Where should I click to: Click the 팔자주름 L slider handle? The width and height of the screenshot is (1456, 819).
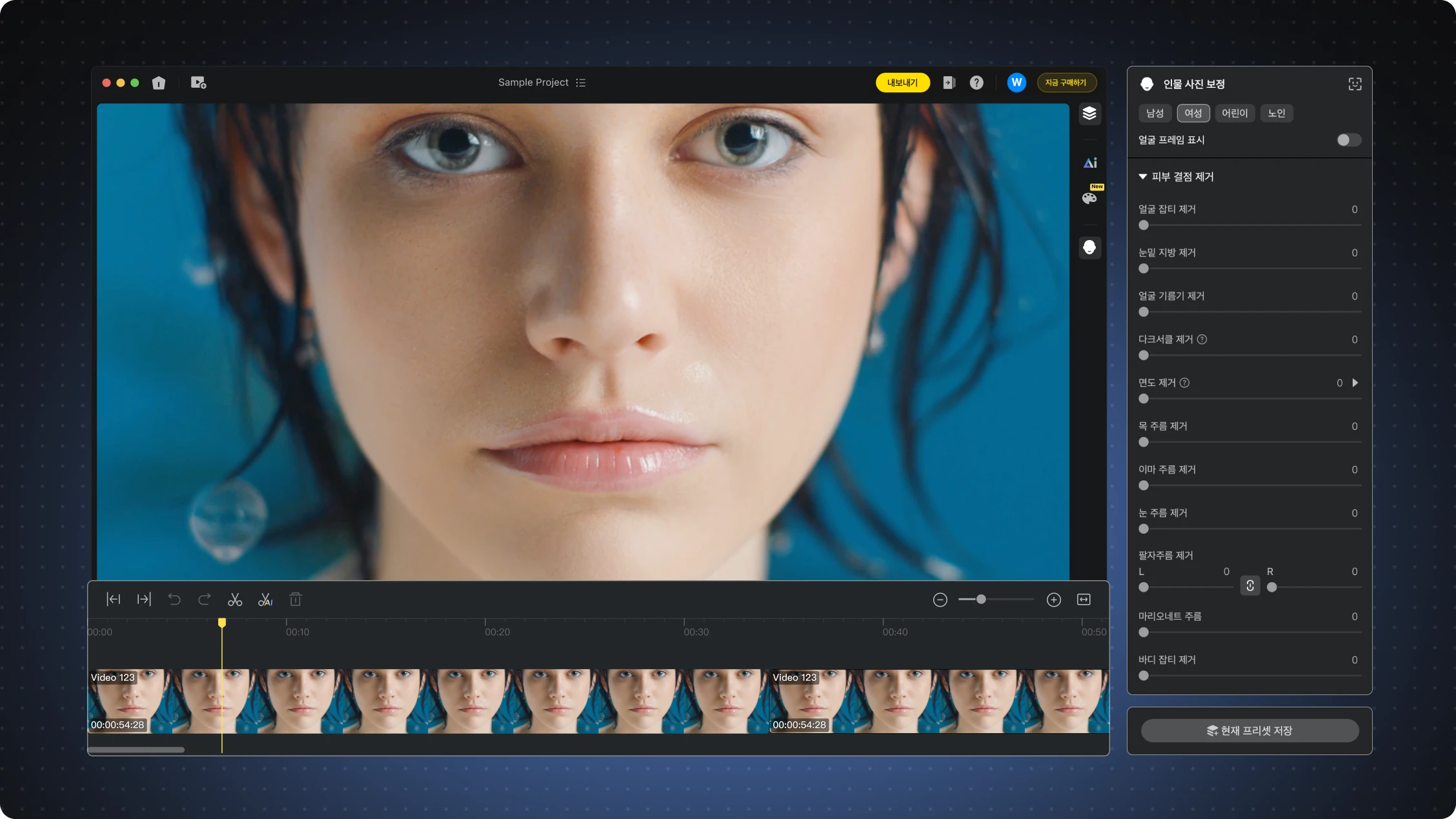(x=1144, y=587)
